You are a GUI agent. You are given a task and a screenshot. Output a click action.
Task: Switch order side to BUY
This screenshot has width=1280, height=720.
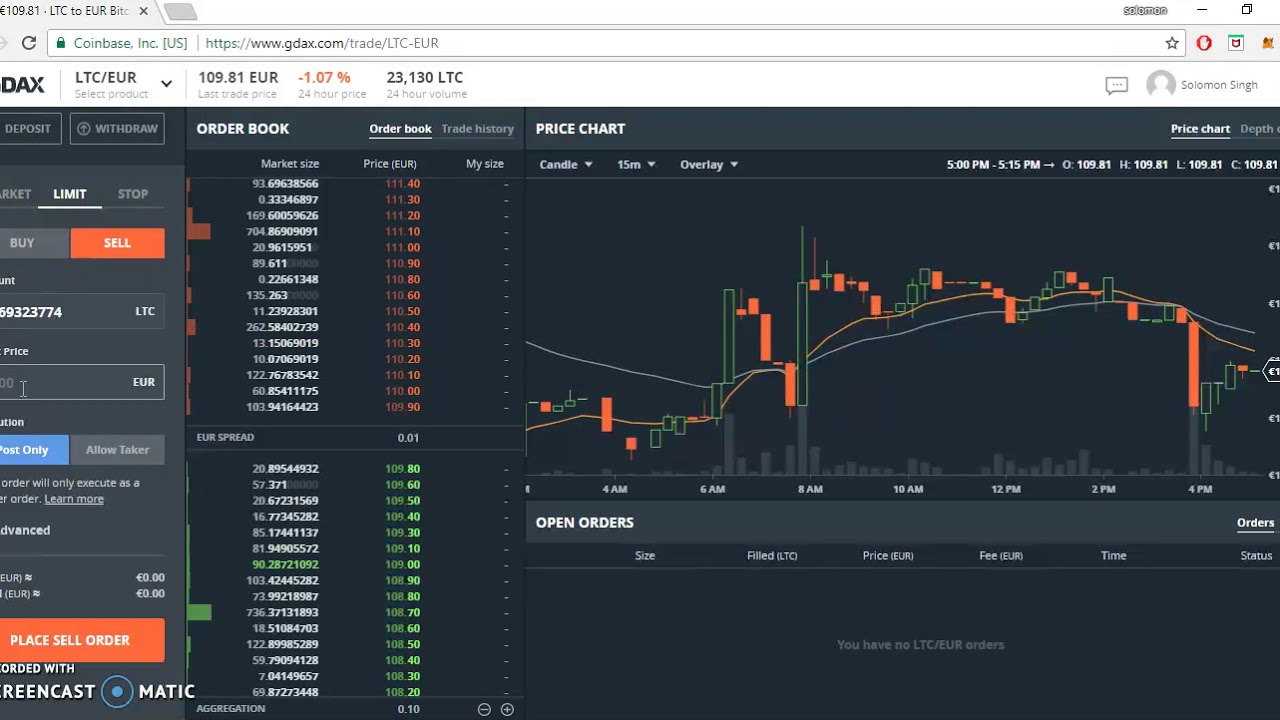[33, 243]
